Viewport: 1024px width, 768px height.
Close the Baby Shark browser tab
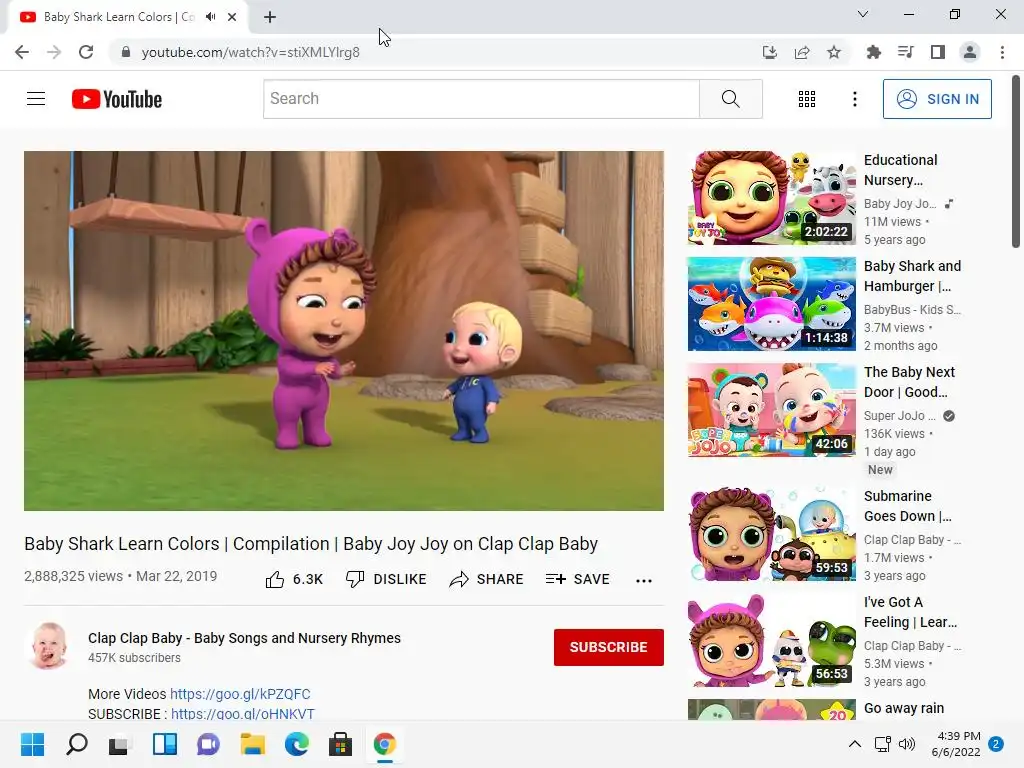pos(232,17)
